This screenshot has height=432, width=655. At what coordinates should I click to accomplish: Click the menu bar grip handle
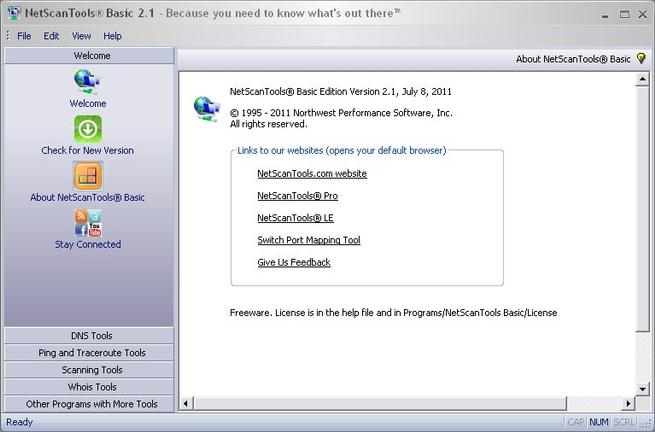[x=8, y=36]
